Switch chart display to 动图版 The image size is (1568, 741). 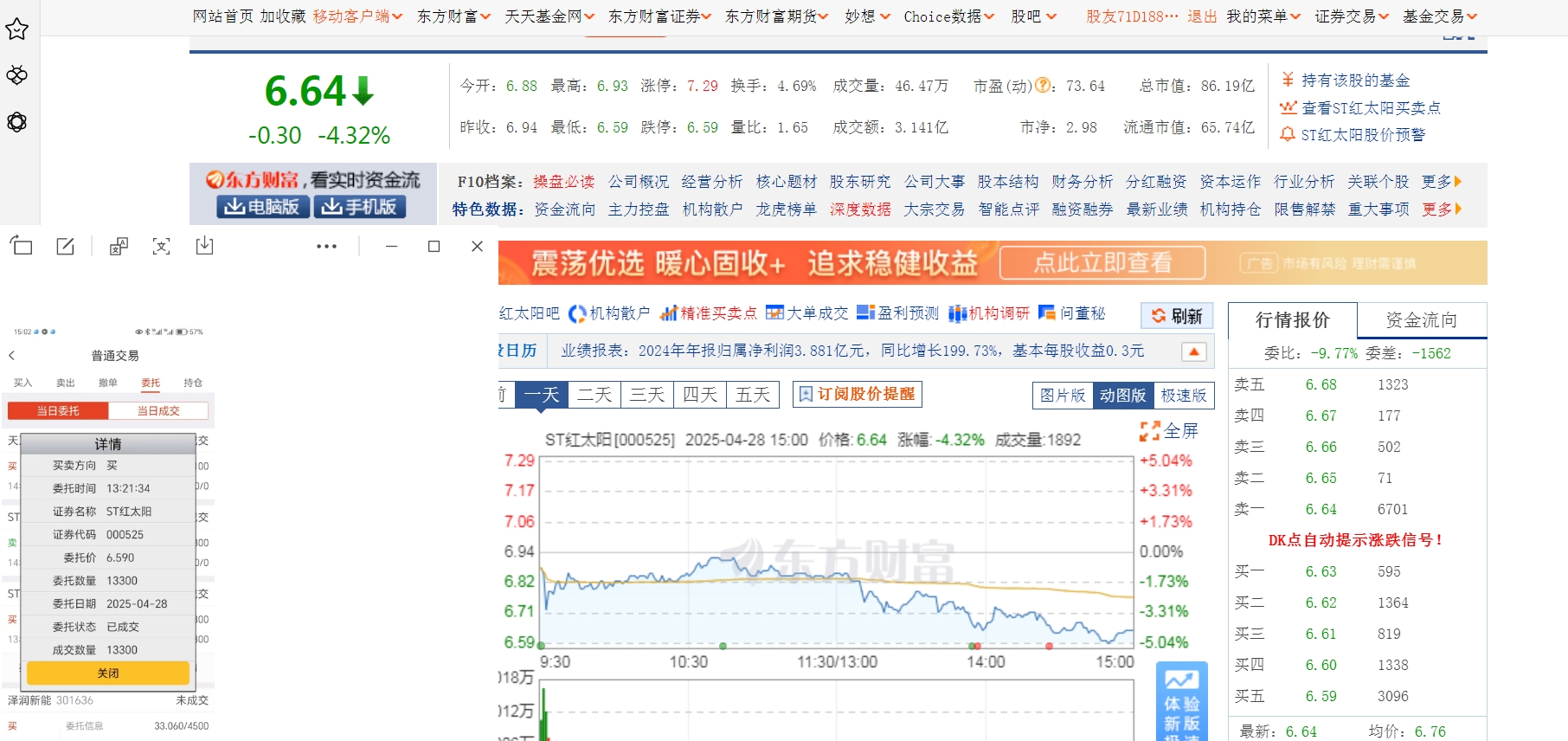point(1122,395)
